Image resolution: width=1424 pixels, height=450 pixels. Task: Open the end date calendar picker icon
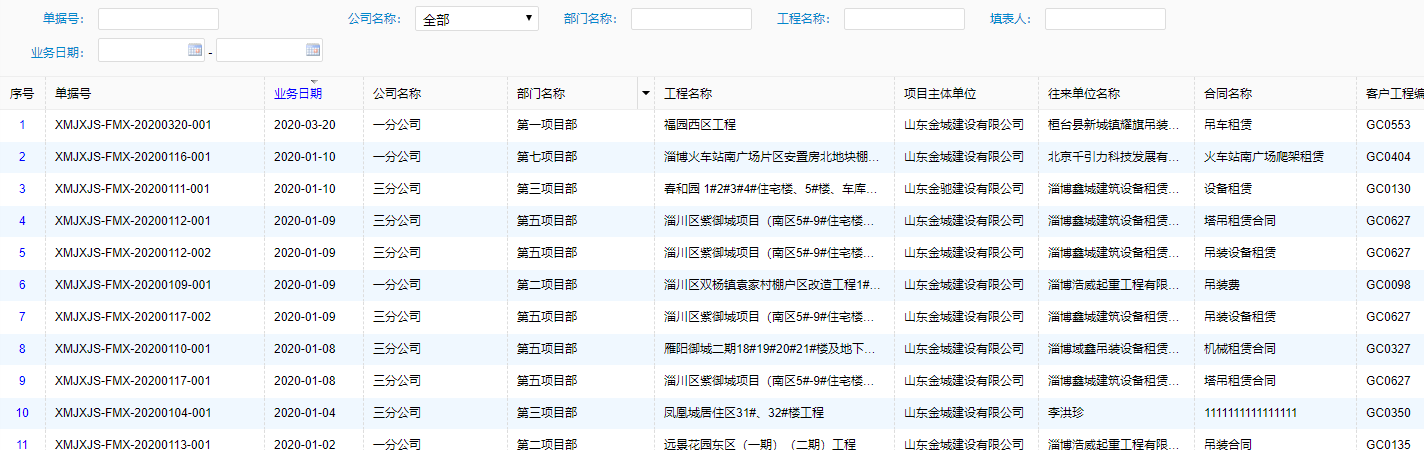point(313,49)
